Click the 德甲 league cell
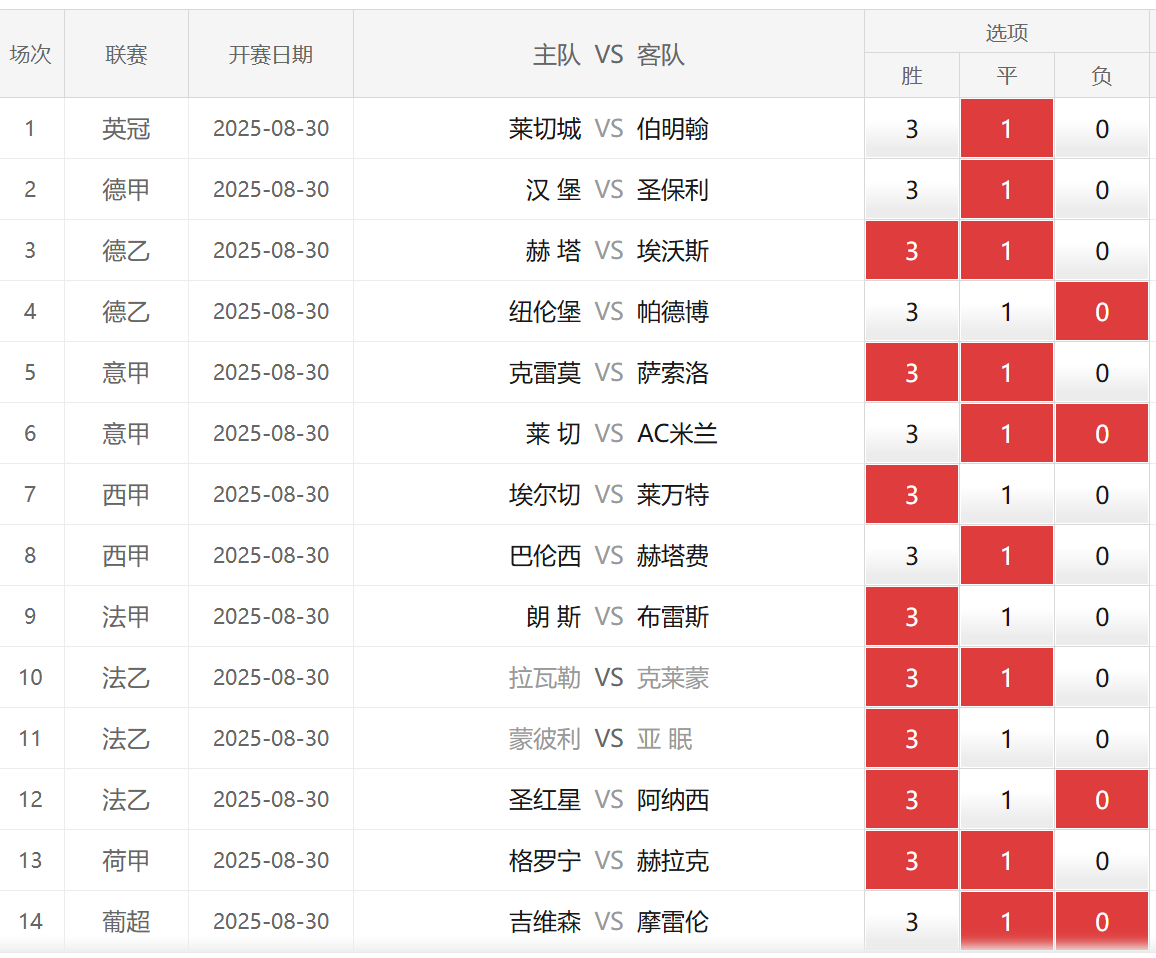 126,190
